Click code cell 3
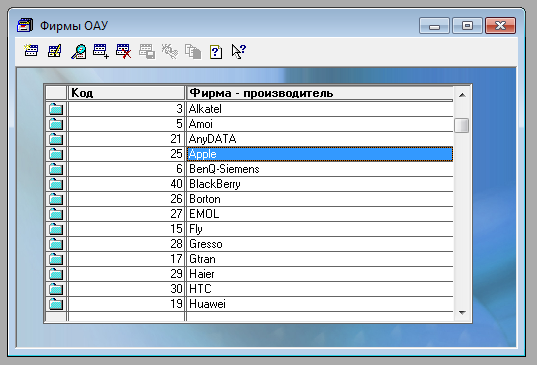The image size is (537, 365). (126, 109)
